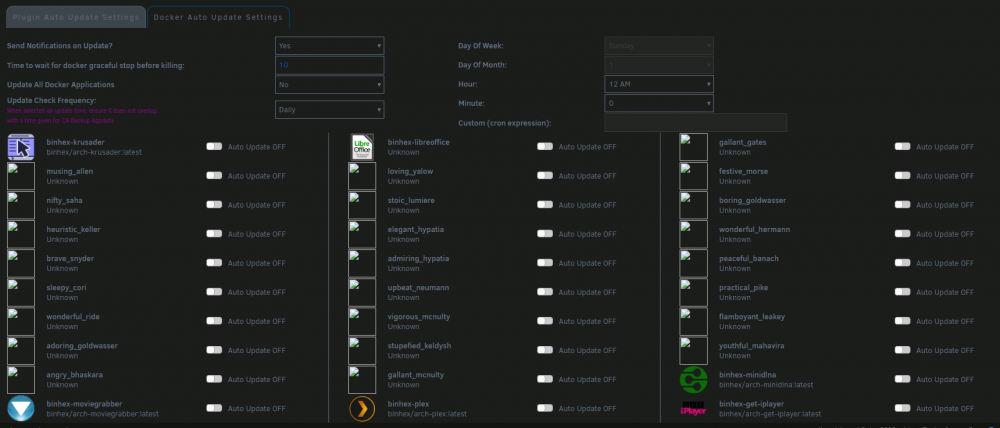
Task: Click the binhex-minidlna green icon
Action: (x=693, y=380)
